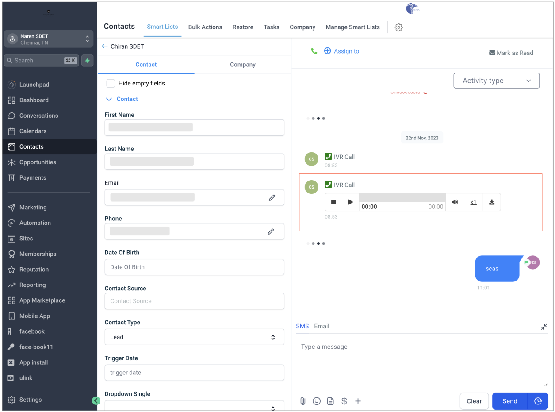Open the gear settings icon beside Manage Smart Lists
Viewport: 555px width, 412px height.
coord(399,27)
